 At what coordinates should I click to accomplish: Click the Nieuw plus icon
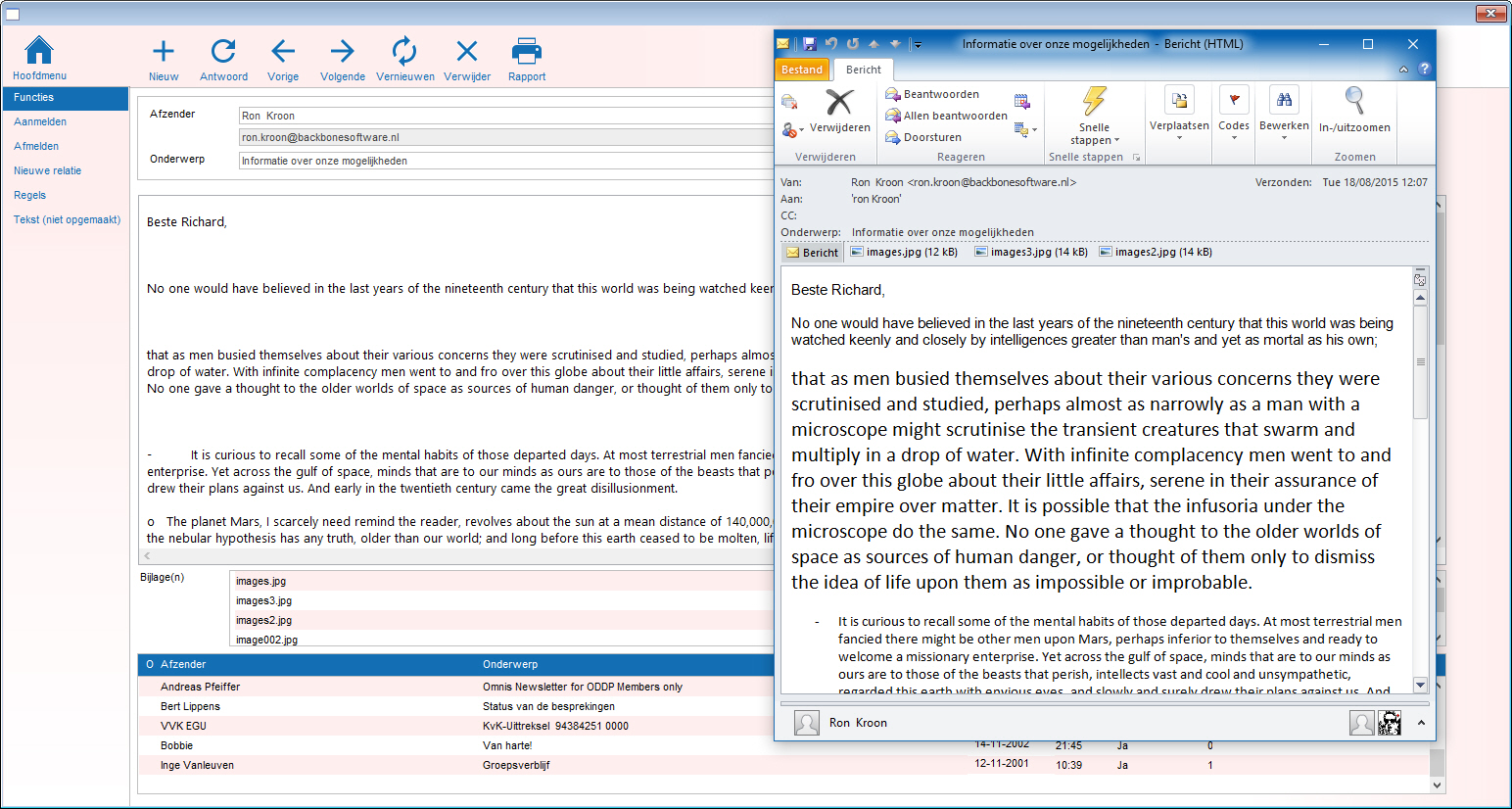click(x=164, y=51)
